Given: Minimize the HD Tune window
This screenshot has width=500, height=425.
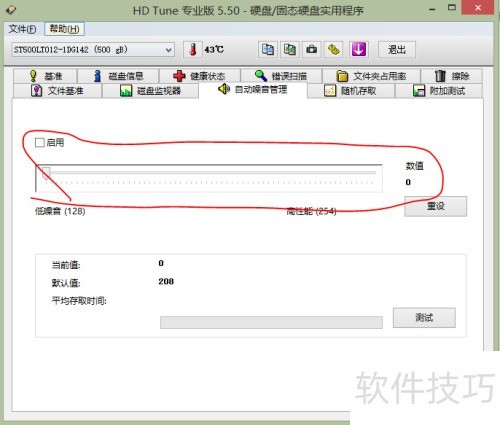Looking at the screenshot, I should 432,9.
